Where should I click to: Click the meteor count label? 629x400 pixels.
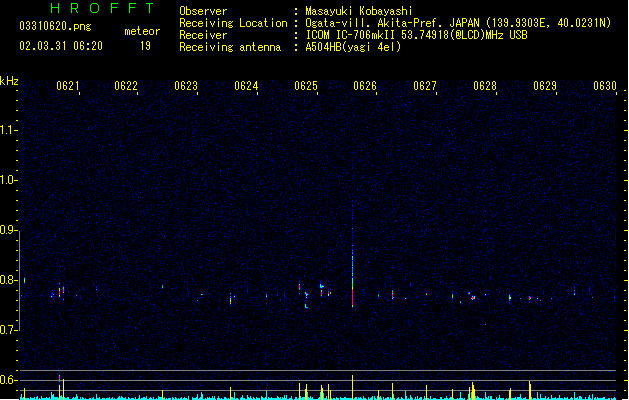(x=142, y=31)
